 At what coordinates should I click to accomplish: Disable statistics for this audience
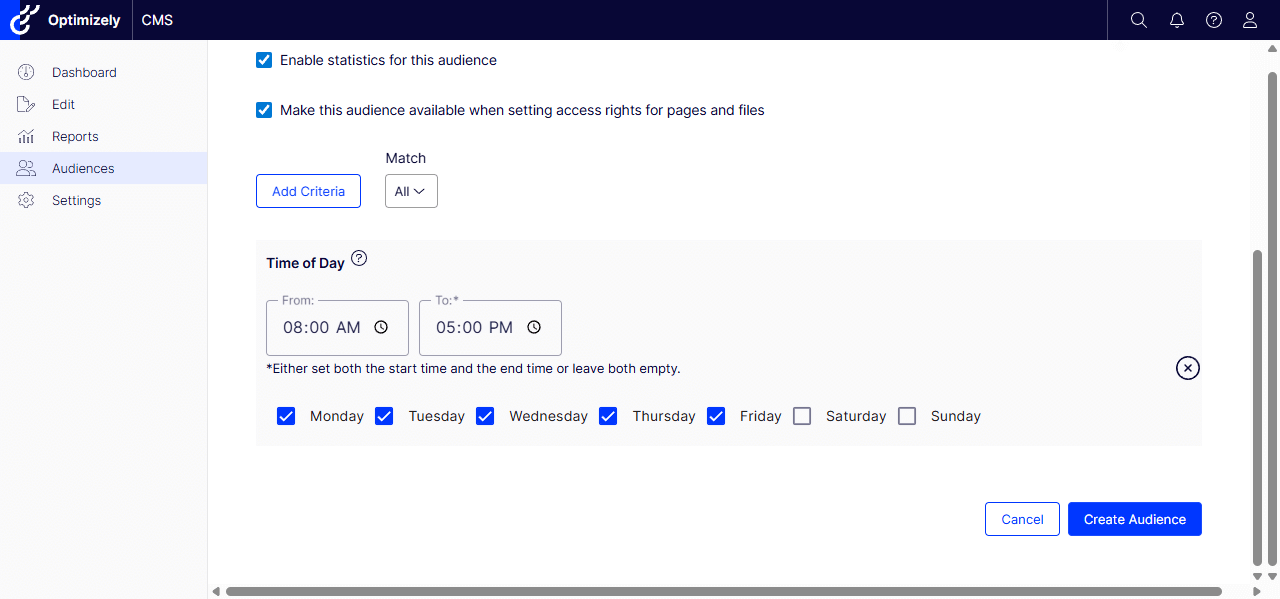click(263, 60)
